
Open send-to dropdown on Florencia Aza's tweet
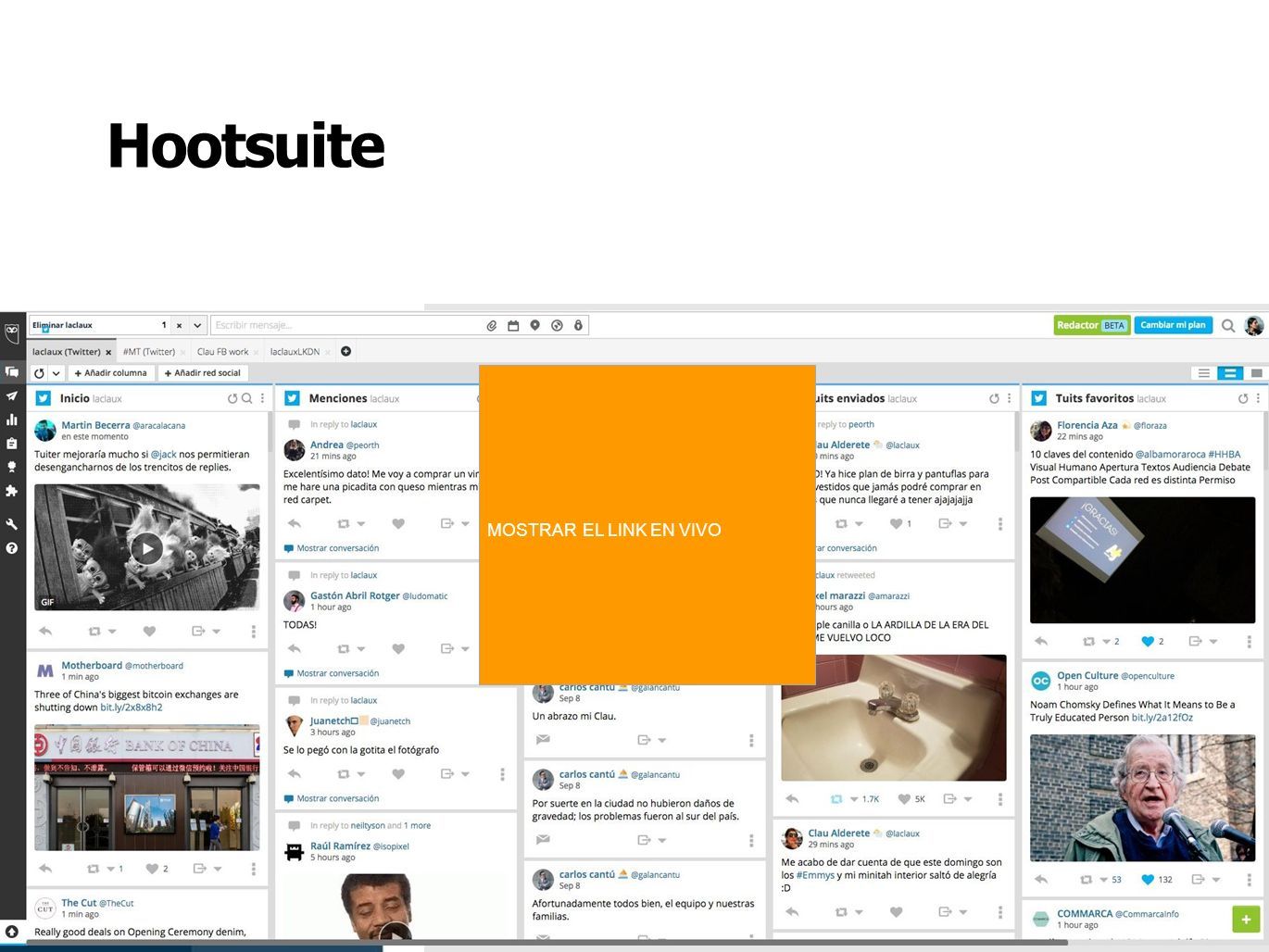1213,641
